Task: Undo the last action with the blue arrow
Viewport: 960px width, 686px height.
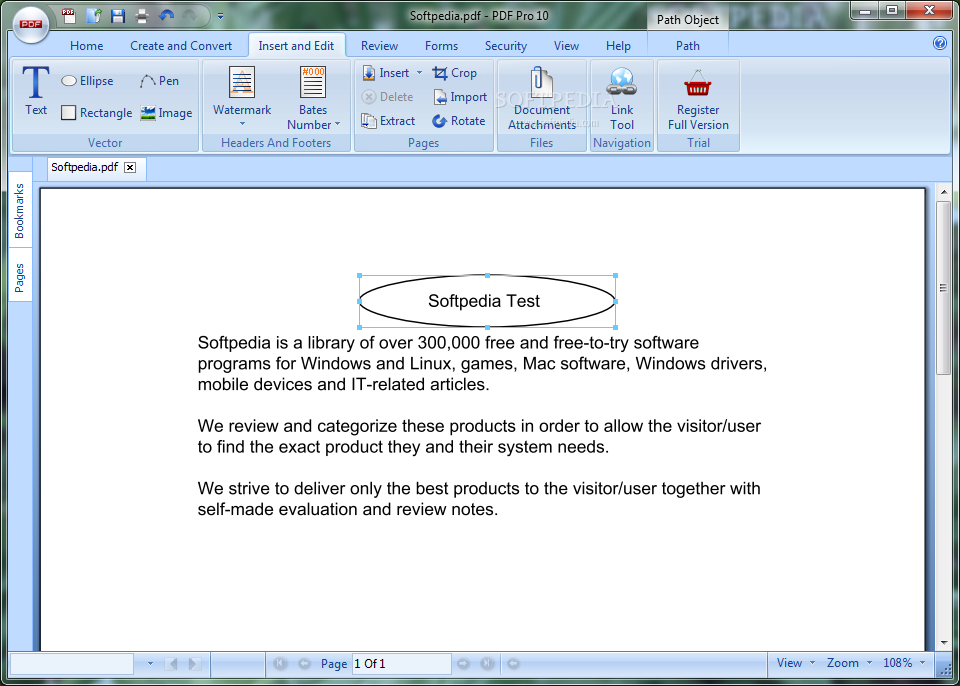Action: click(x=166, y=15)
